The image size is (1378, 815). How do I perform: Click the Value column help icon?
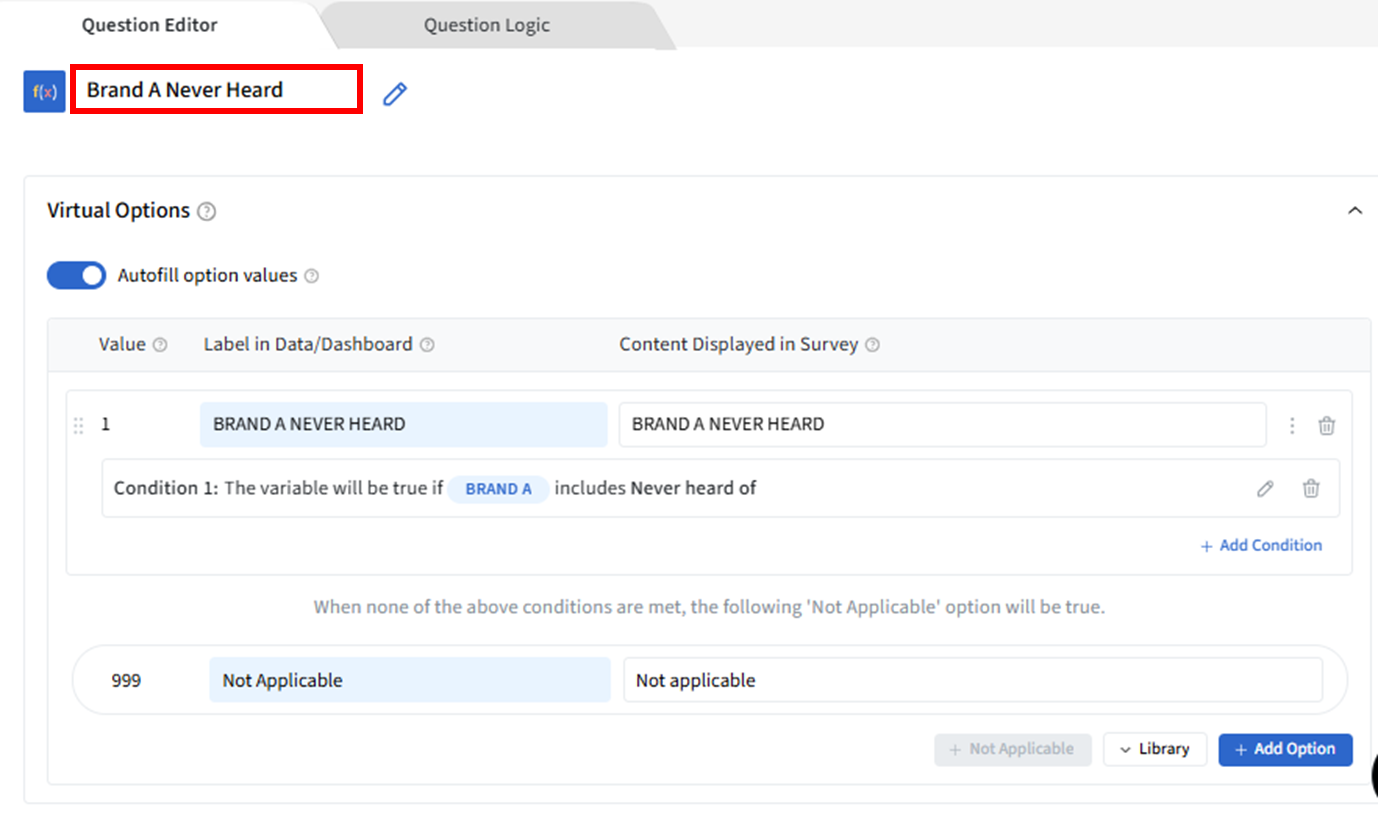pyautogui.click(x=159, y=345)
